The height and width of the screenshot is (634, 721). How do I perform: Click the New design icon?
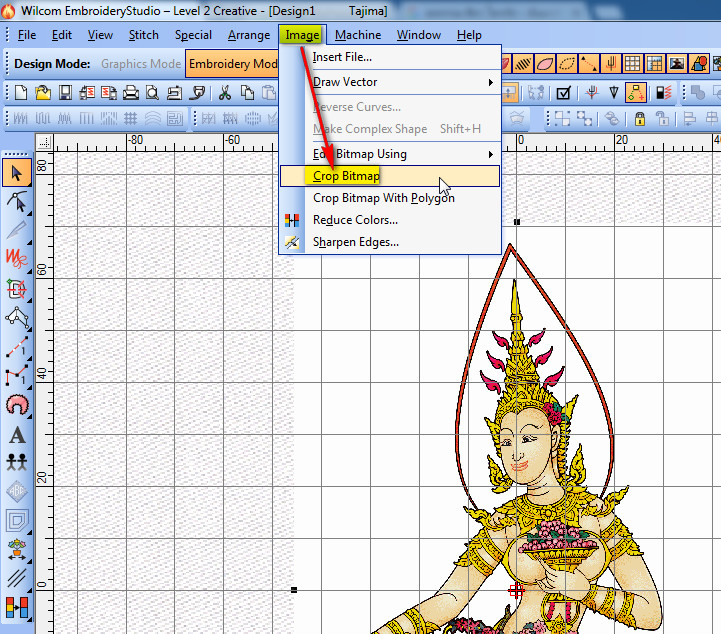pyautogui.click(x=21, y=93)
